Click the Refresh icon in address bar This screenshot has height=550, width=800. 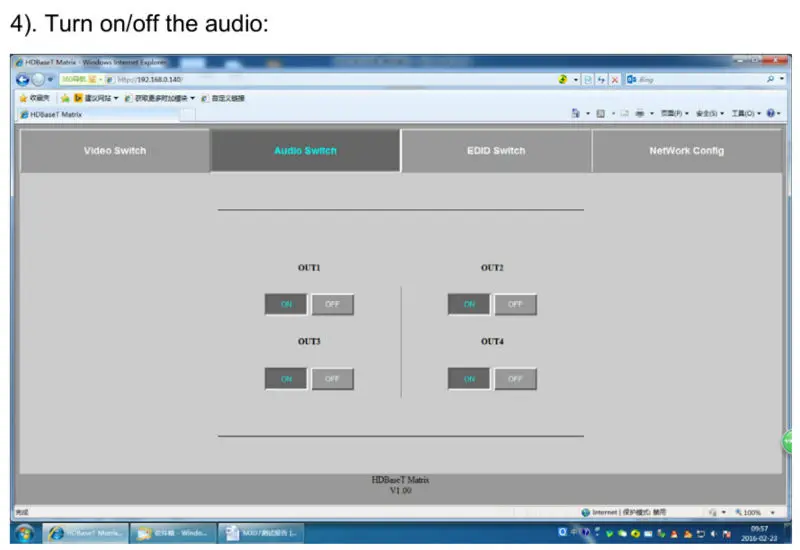(x=602, y=80)
